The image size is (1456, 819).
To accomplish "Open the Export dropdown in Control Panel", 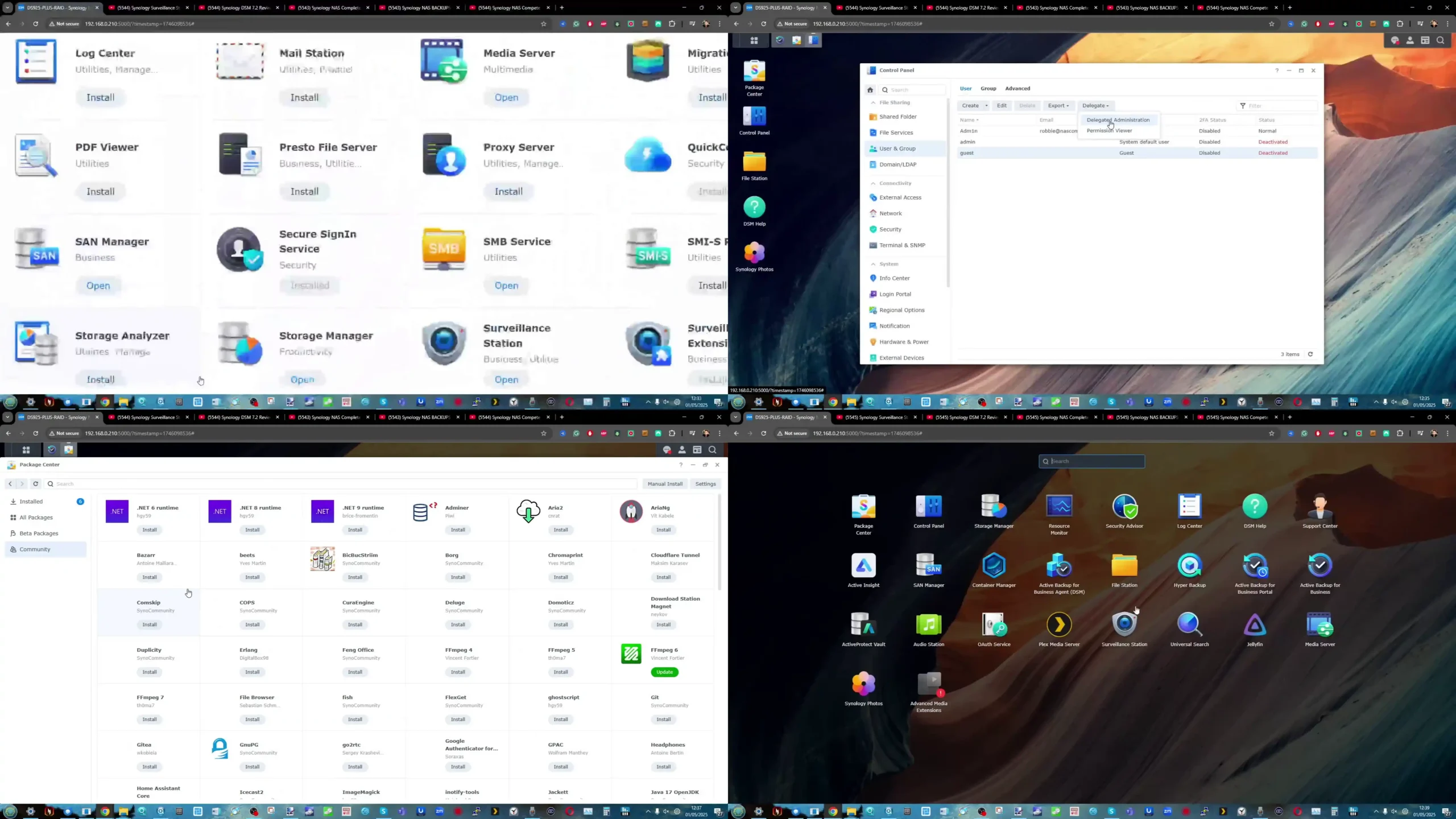I will point(1058,106).
